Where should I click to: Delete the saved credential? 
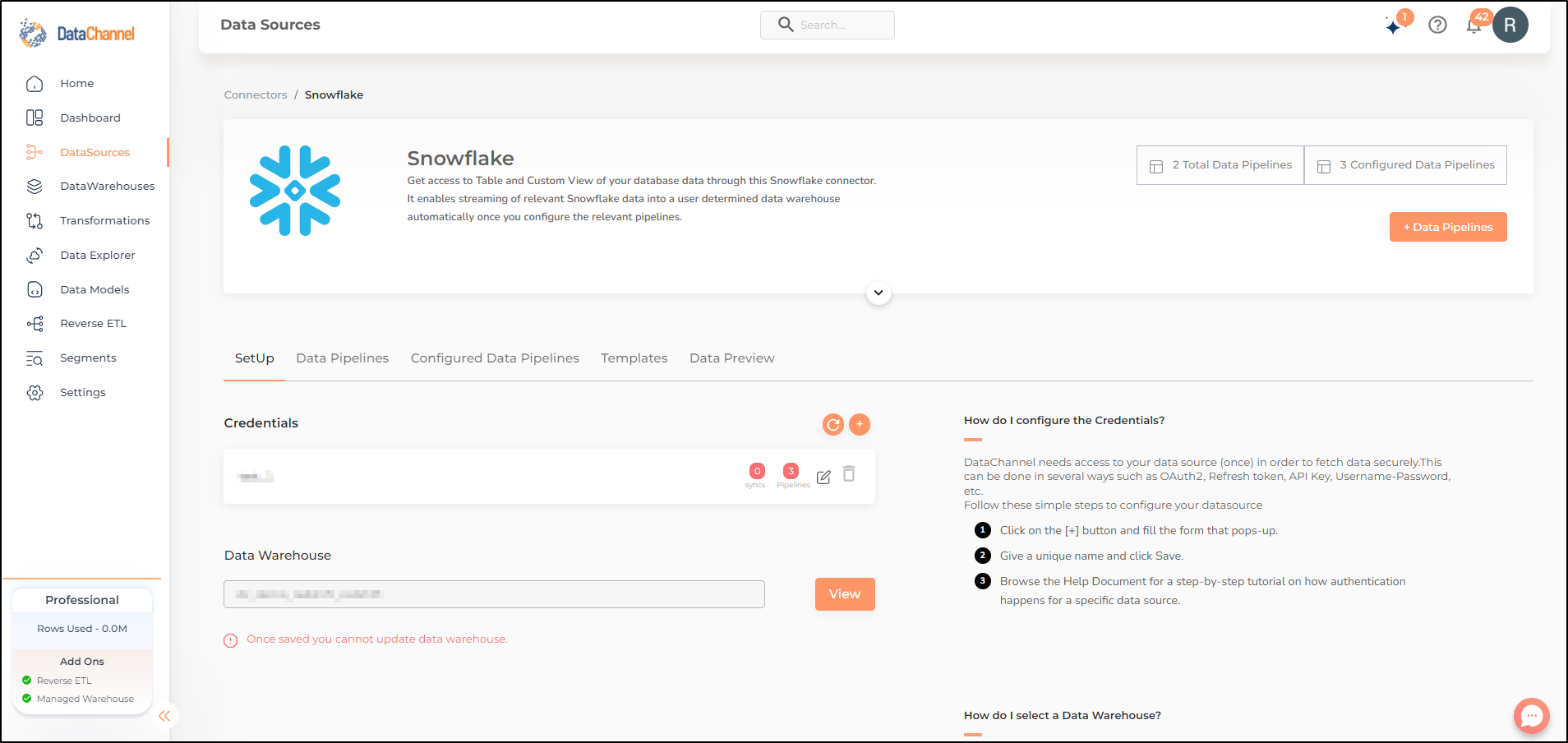pyautogui.click(x=849, y=474)
